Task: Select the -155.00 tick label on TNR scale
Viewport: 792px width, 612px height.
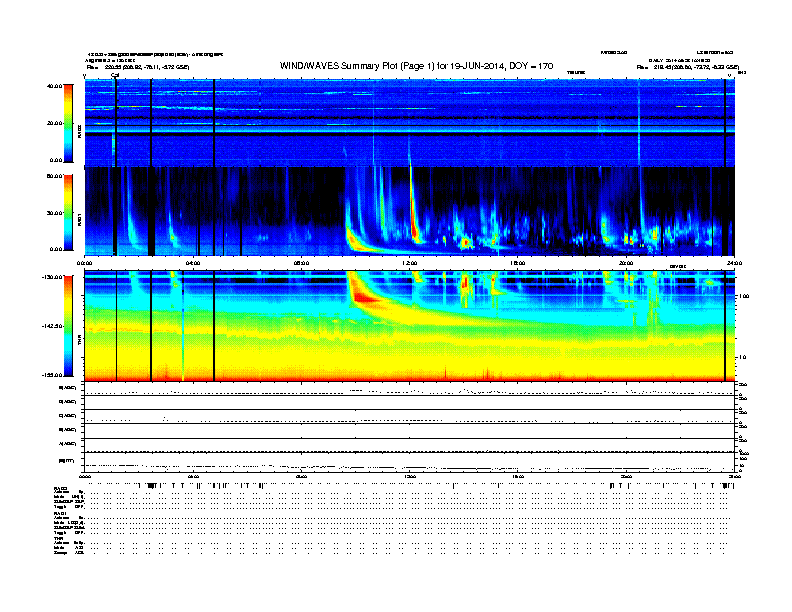Action: [x=52, y=375]
